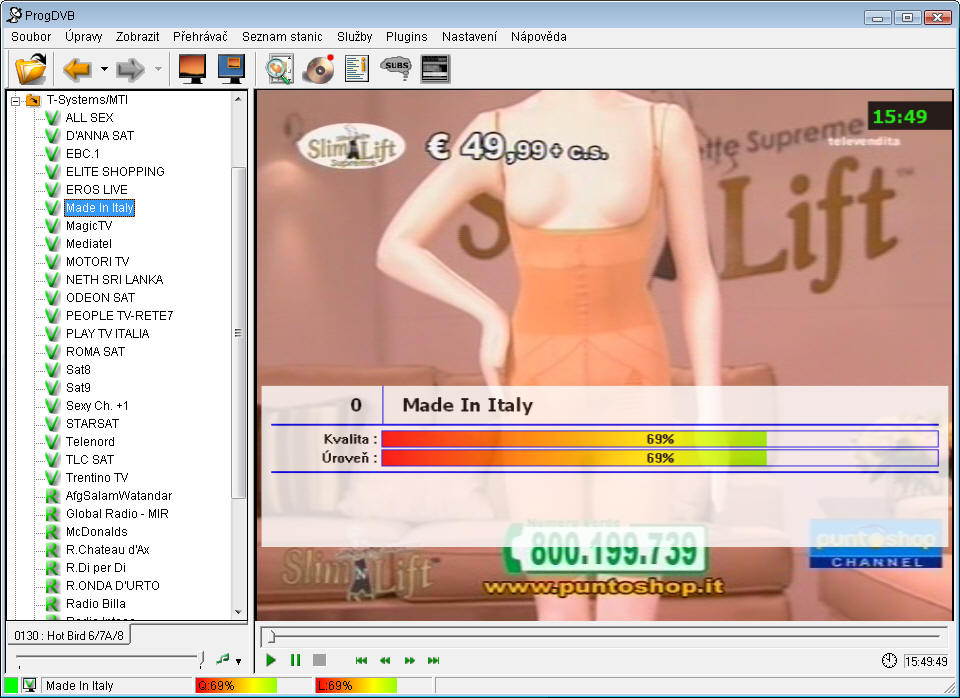The height and width of the screenshot is (698, 960).
Task: Open the back button history dropdown arrow
Action: tap(104, 70)
